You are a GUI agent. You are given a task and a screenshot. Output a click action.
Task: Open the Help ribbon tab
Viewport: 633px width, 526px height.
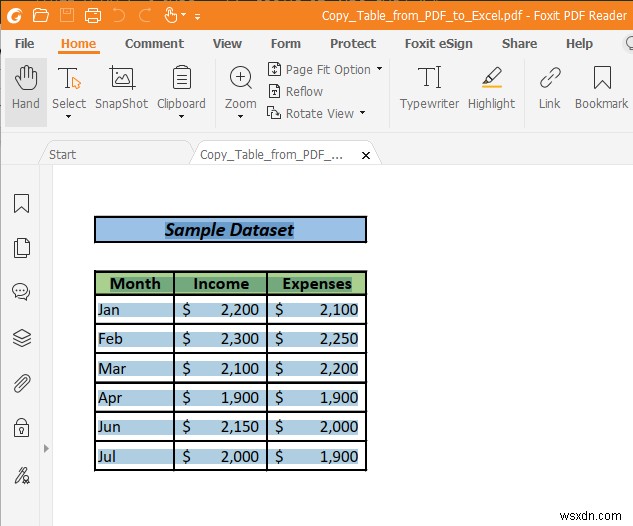click(579, 44)
